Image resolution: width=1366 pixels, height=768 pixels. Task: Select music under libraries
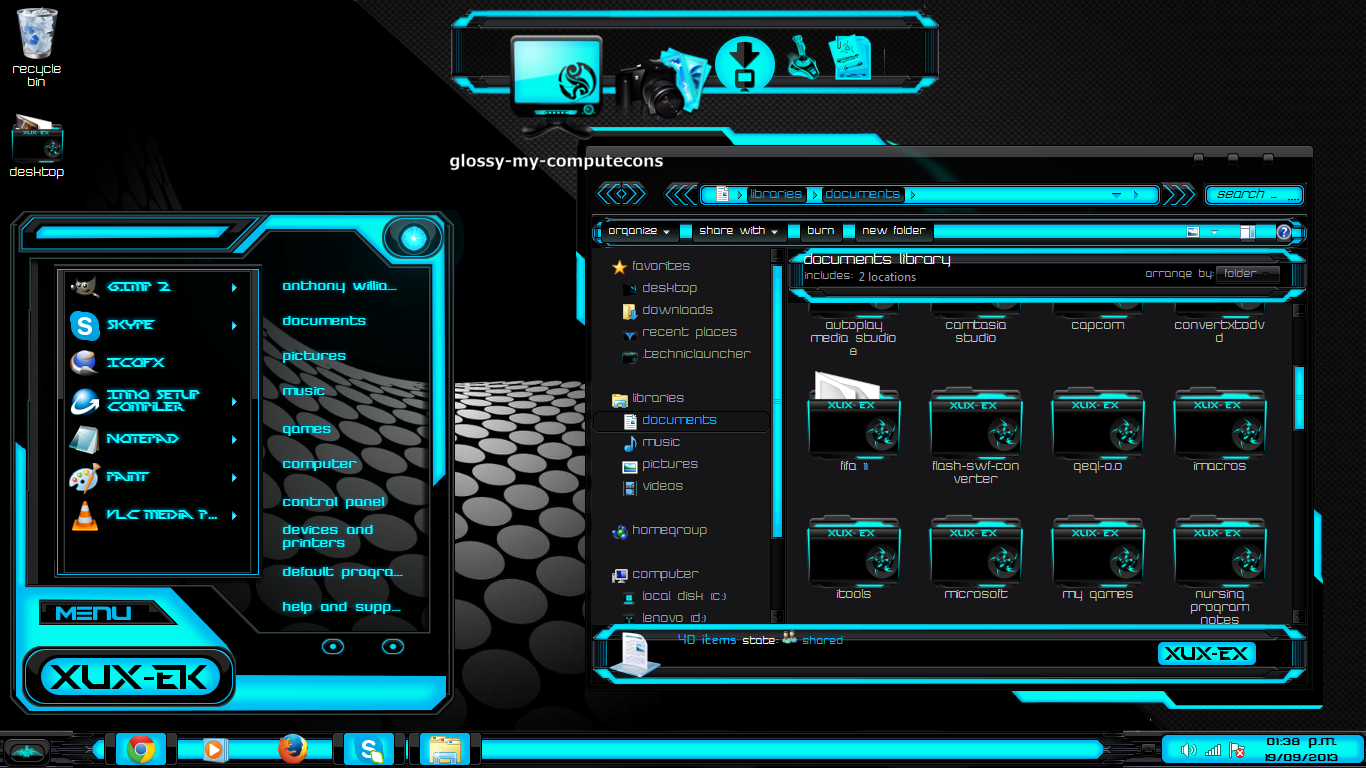(650, 442)
